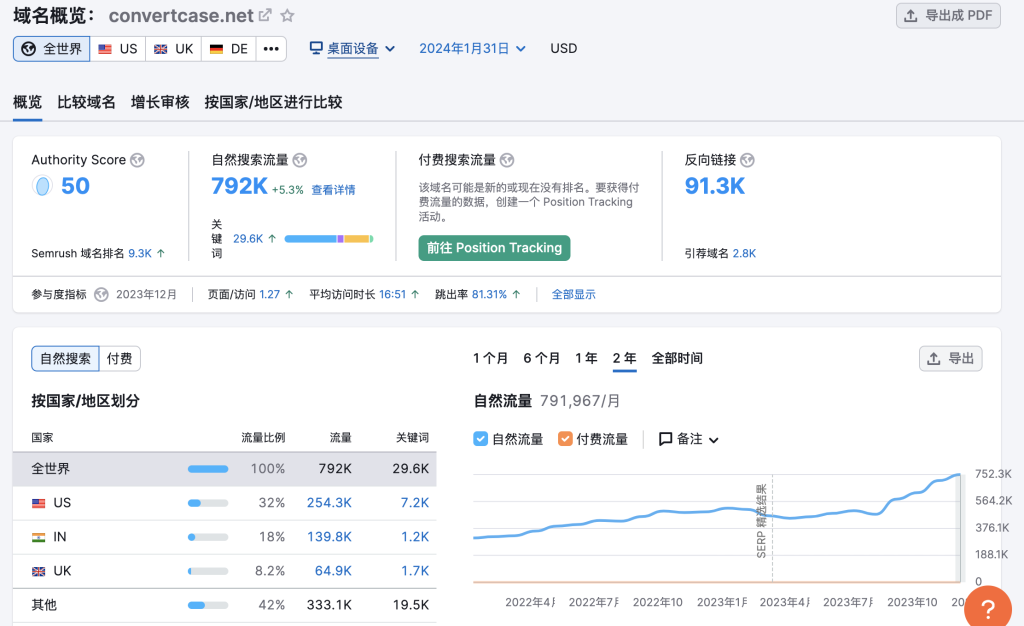Open convertcase.net external link icon
1024x626 pixels.
click(264, 15)
